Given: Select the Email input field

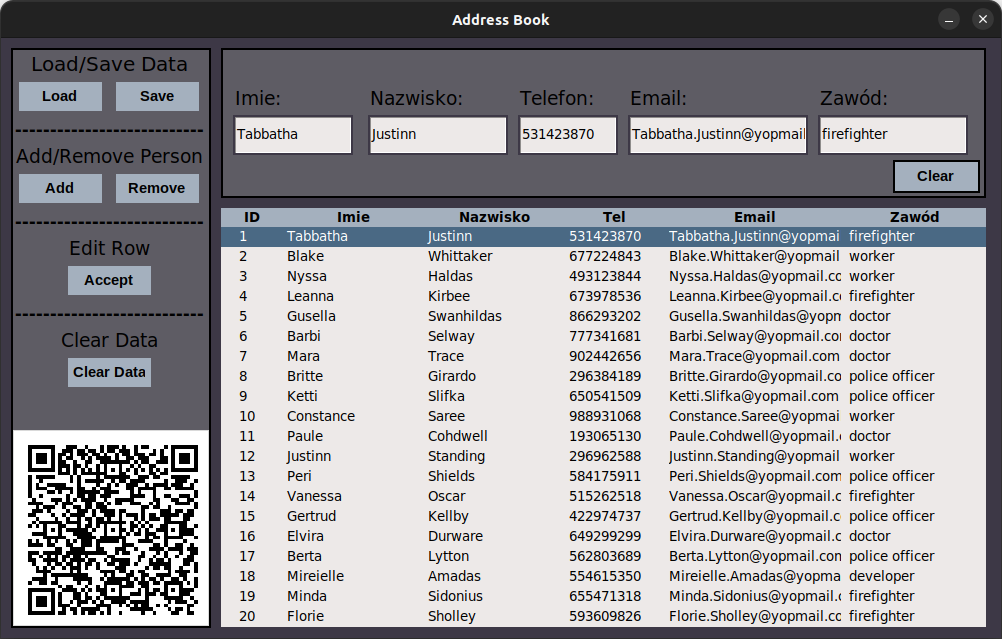Looking at the screenshot, I should [717, 134].
